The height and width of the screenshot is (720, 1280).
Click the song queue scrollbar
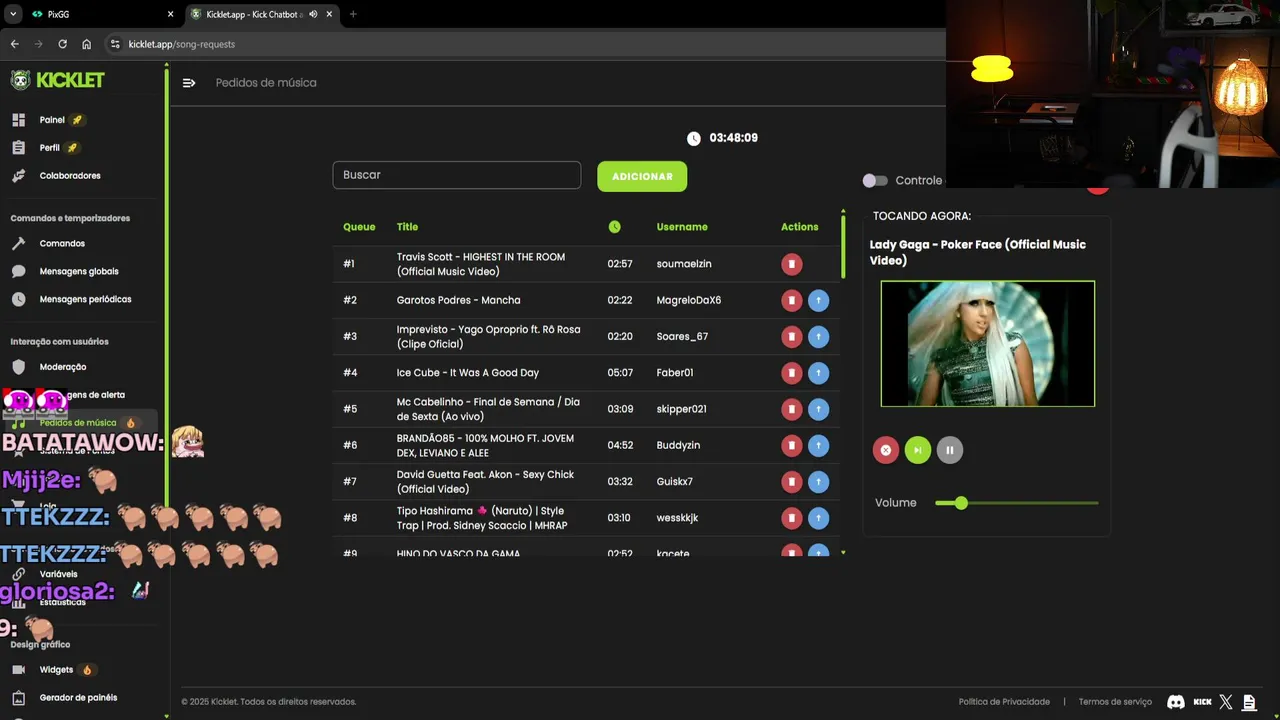click(843, 248)
